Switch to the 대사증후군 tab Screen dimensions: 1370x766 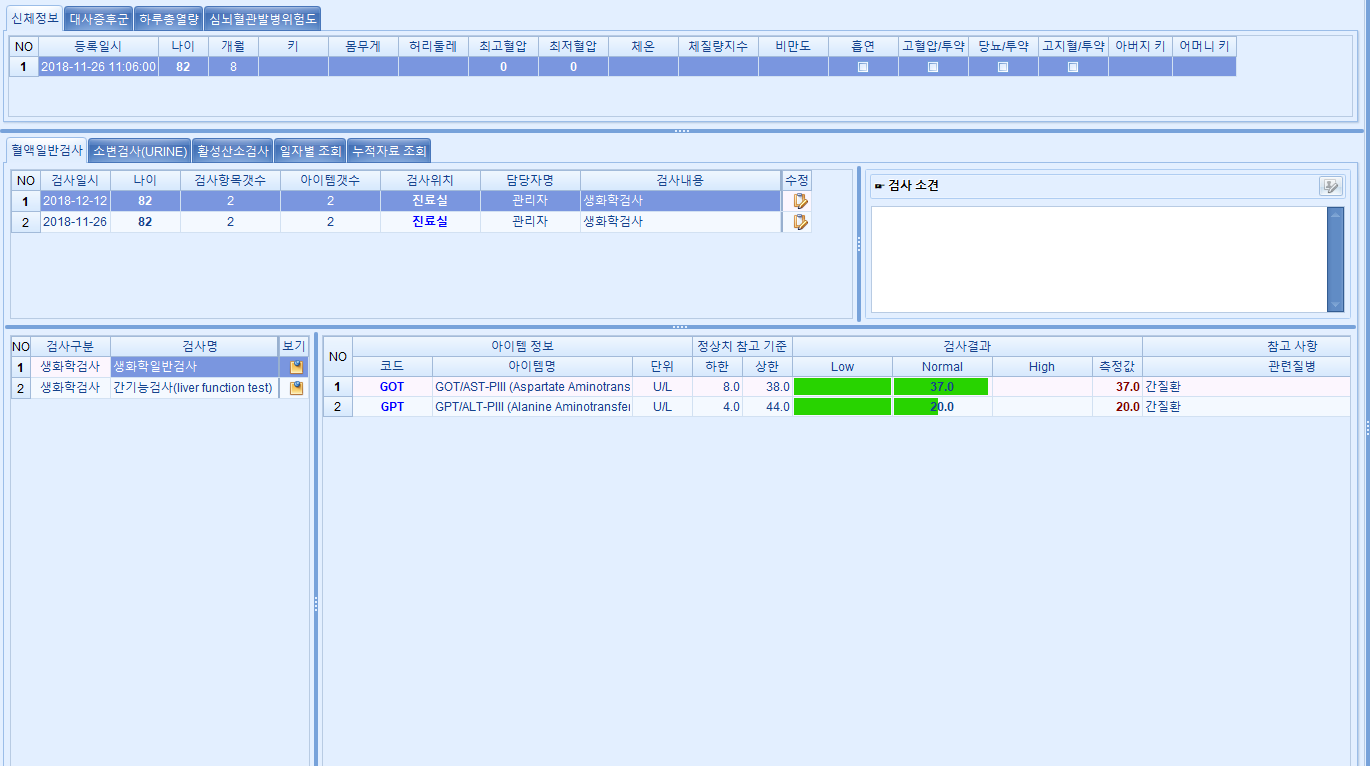pos(99,19)
